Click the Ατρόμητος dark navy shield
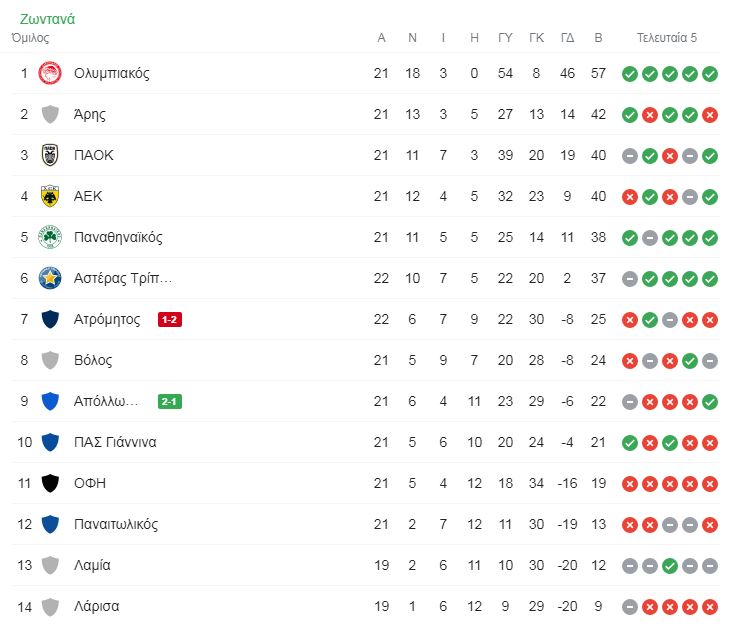Screen dimensions: 740x637 point(50,319)
